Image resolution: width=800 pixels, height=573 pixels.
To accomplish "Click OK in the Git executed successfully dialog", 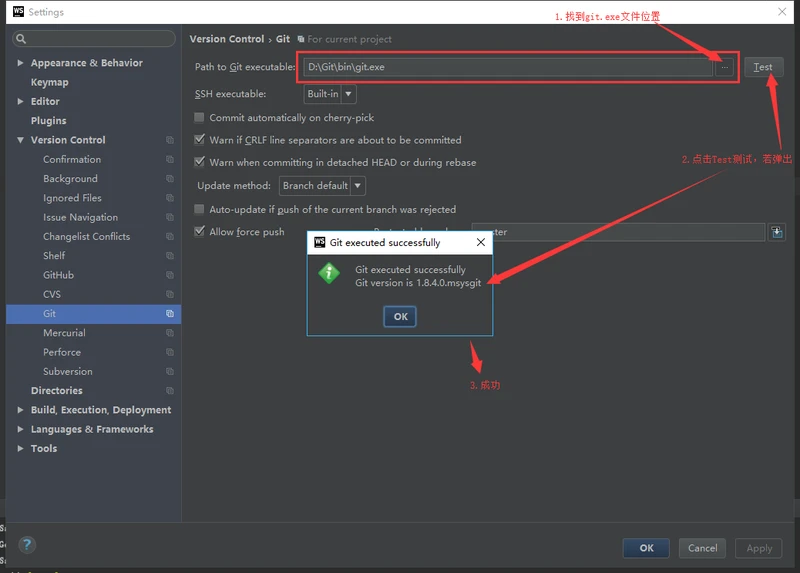I will coord(399,316).
